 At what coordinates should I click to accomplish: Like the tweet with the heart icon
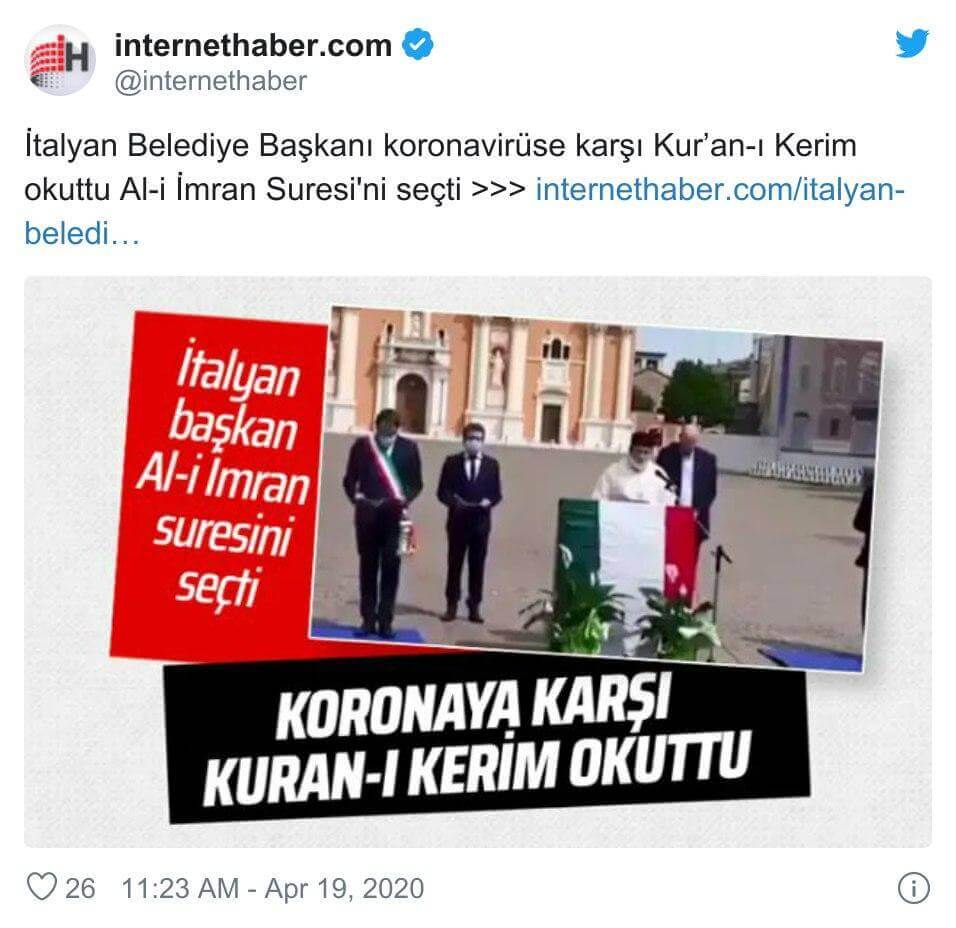pos(42,886)
